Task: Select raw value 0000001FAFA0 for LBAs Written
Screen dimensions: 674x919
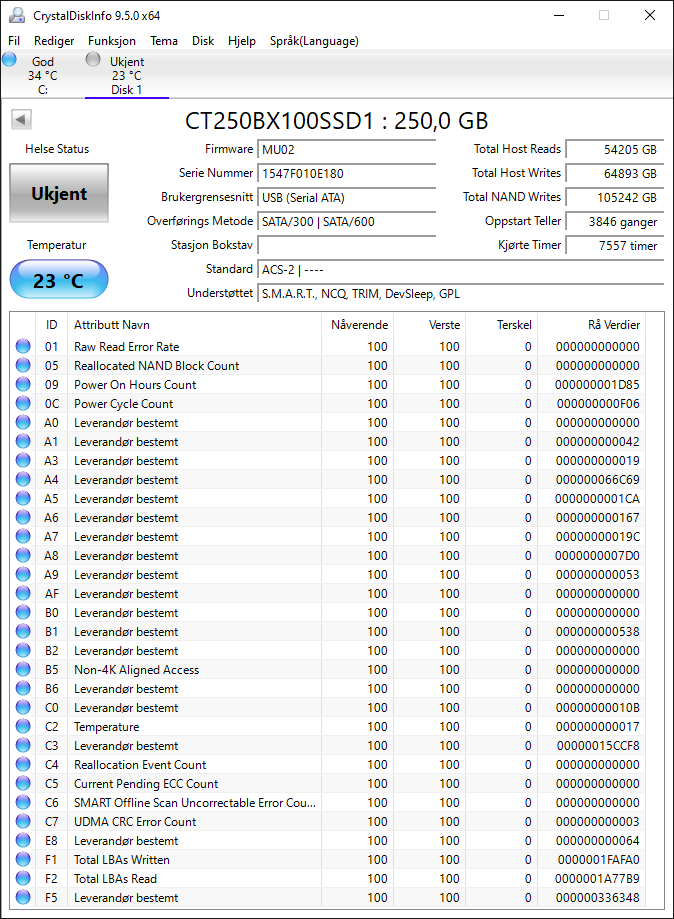Action: [598, 860]
